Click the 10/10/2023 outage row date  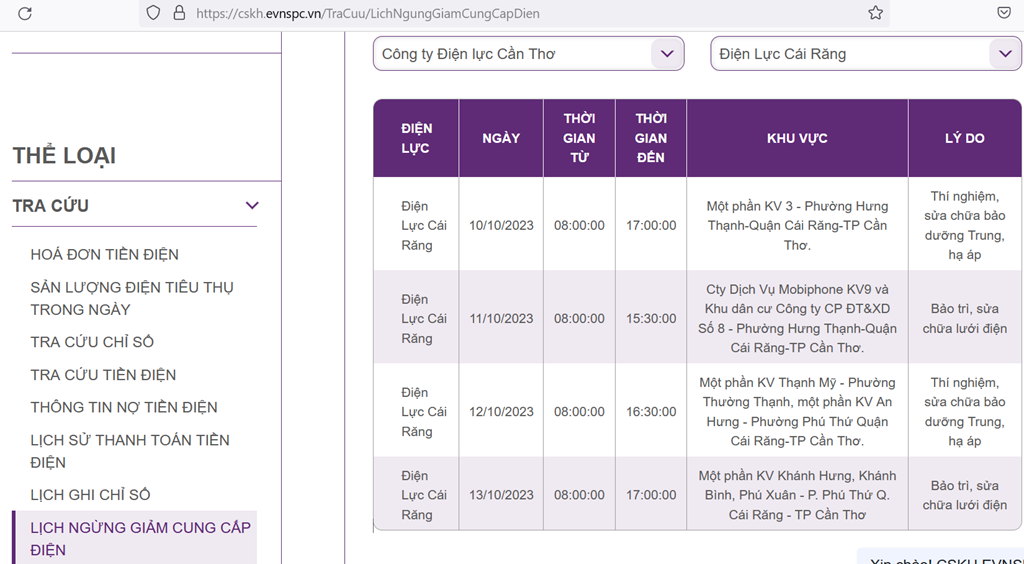[501, 225]
